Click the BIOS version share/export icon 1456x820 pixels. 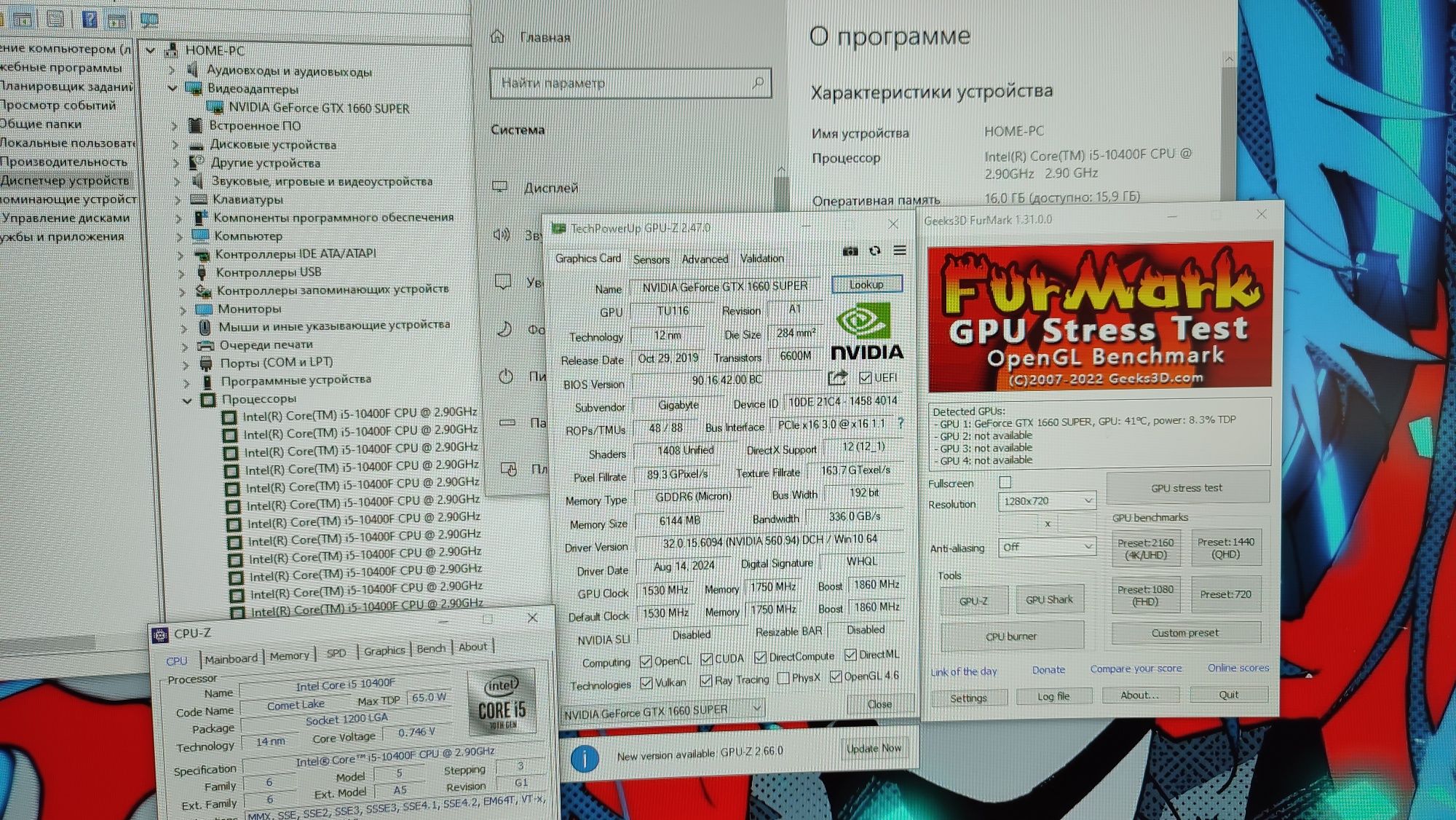click(837, 378)
